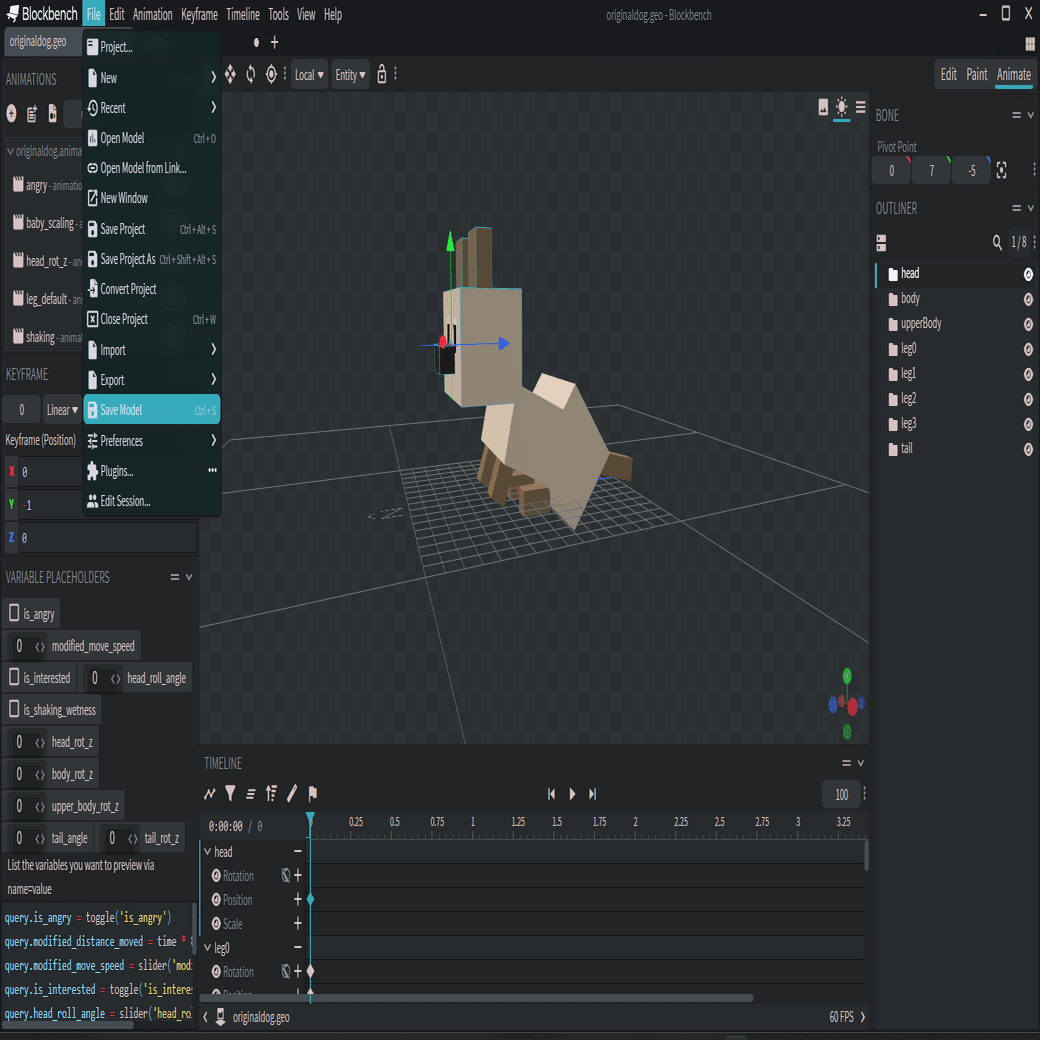Add a head Rotation keyframe

(x=298, y=876)
